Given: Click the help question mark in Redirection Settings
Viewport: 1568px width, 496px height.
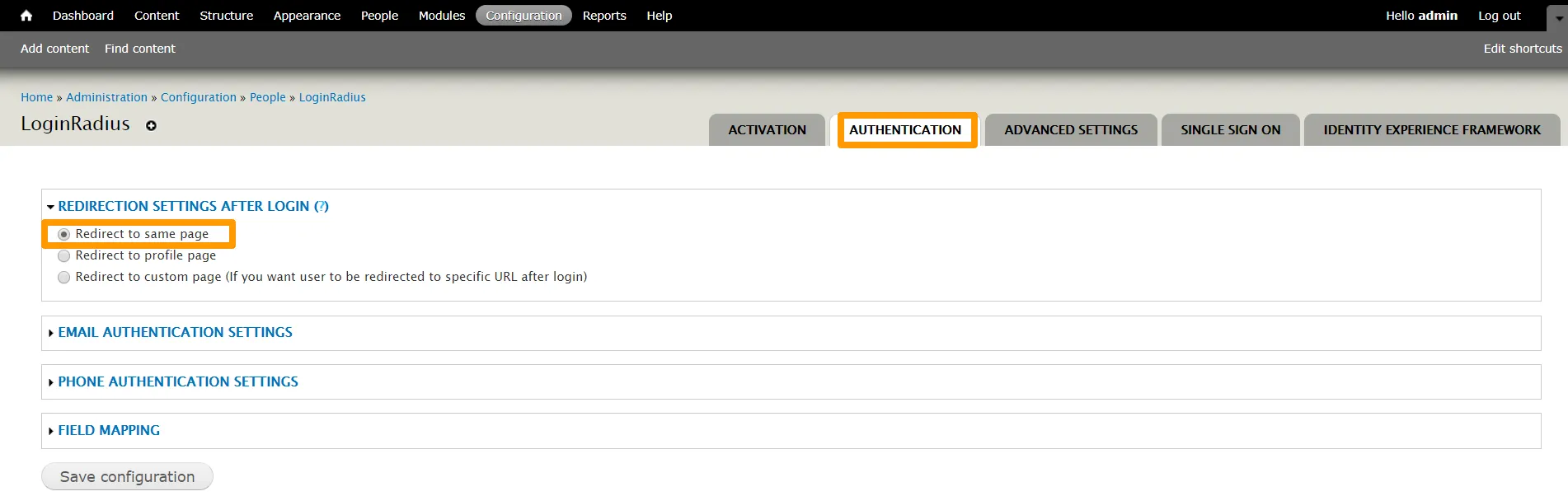Looking at the screenshot, I should pyautogui.click(x=322, y=206).
